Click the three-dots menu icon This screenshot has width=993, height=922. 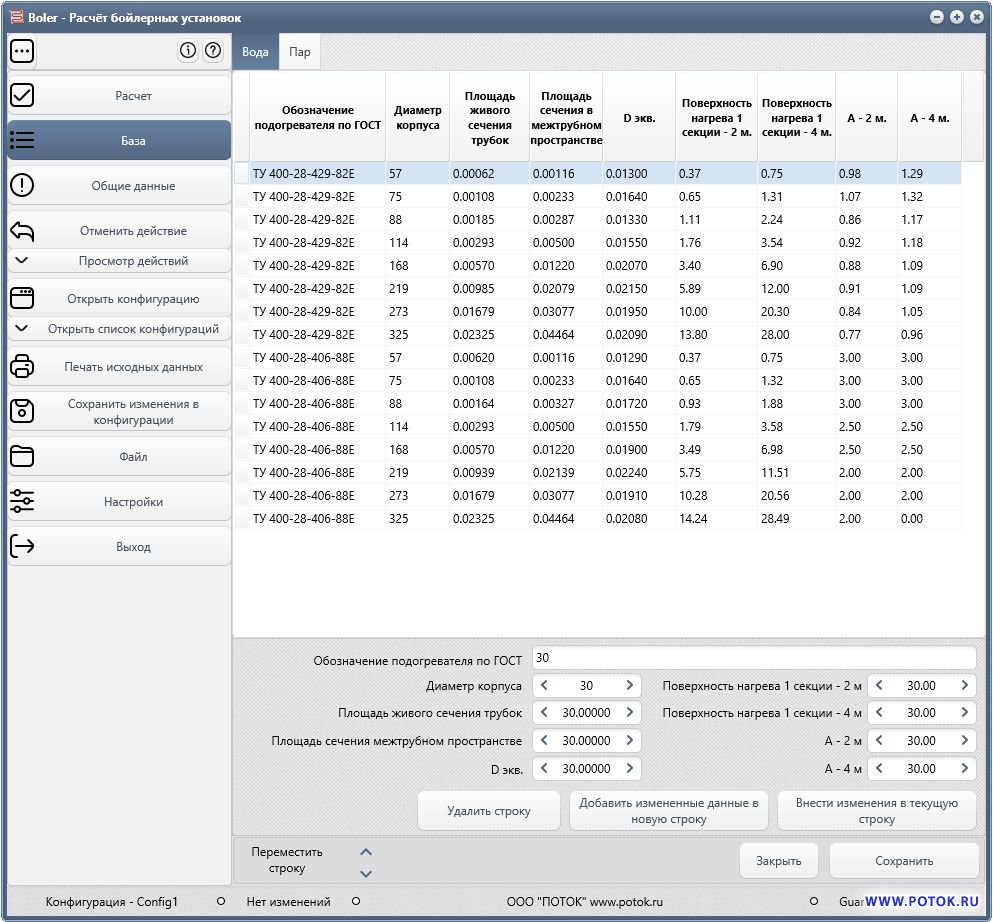(22, 51)
